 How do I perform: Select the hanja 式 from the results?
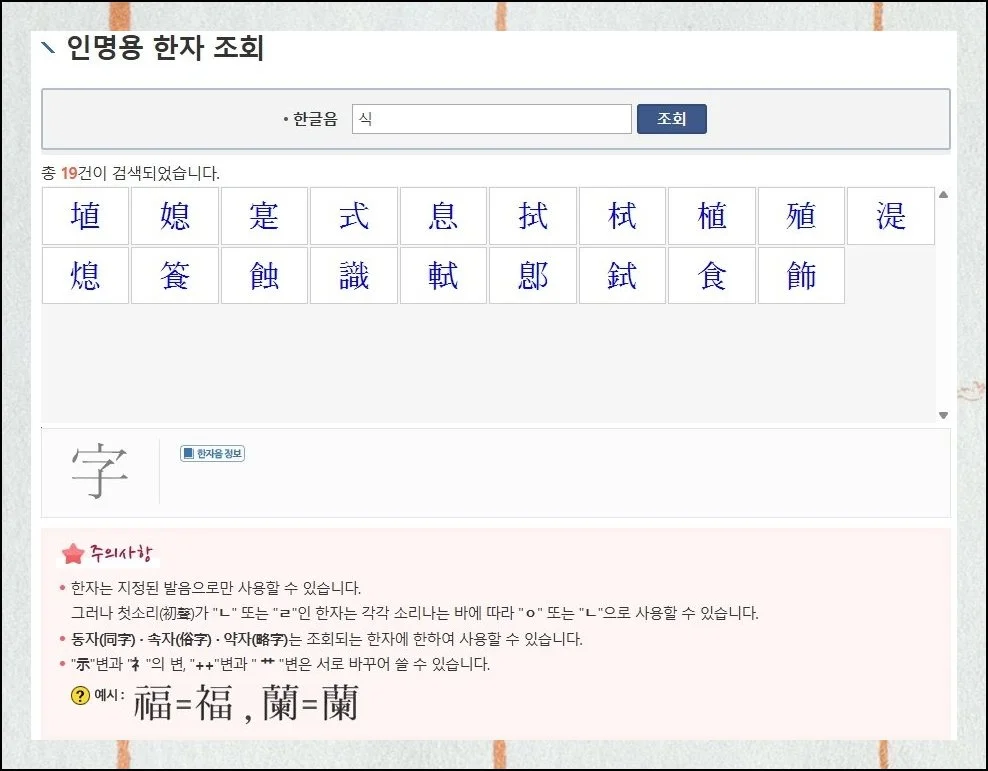[x=353, y=215]
